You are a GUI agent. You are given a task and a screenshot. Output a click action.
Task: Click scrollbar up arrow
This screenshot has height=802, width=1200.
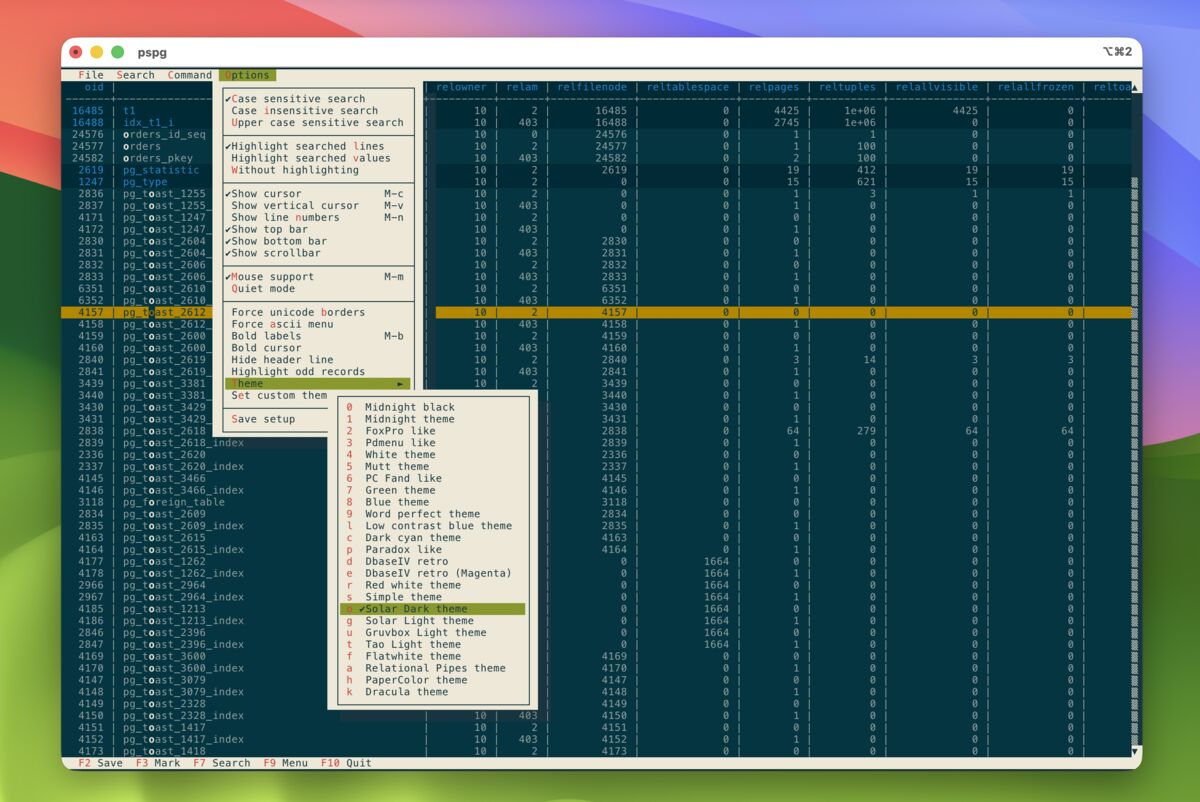click(x=1135, y=87)
